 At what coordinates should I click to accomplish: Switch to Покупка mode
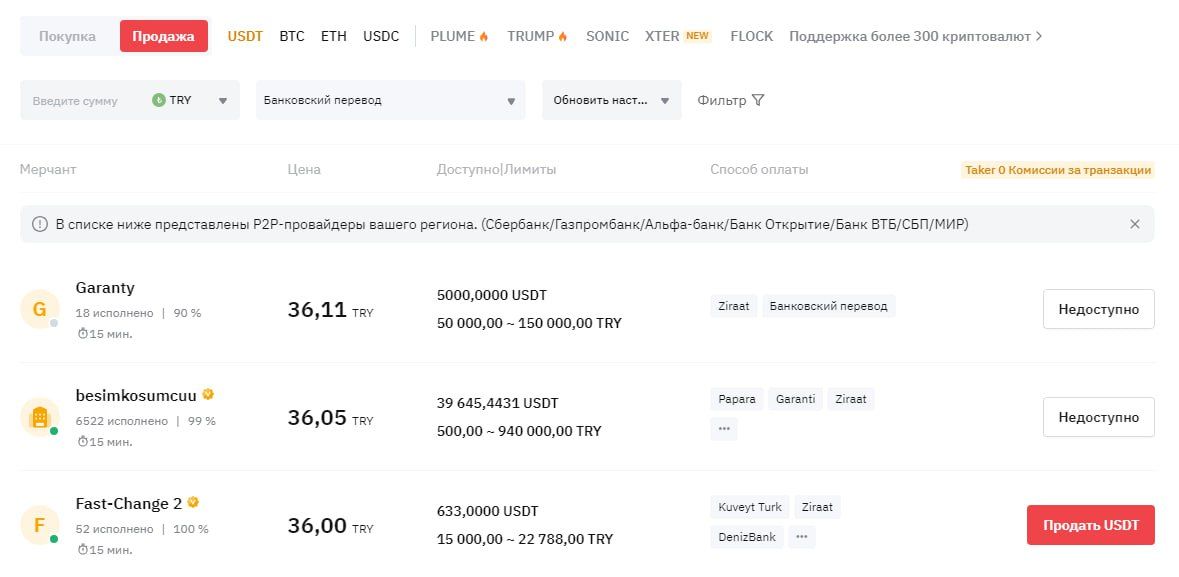[68, 36]
